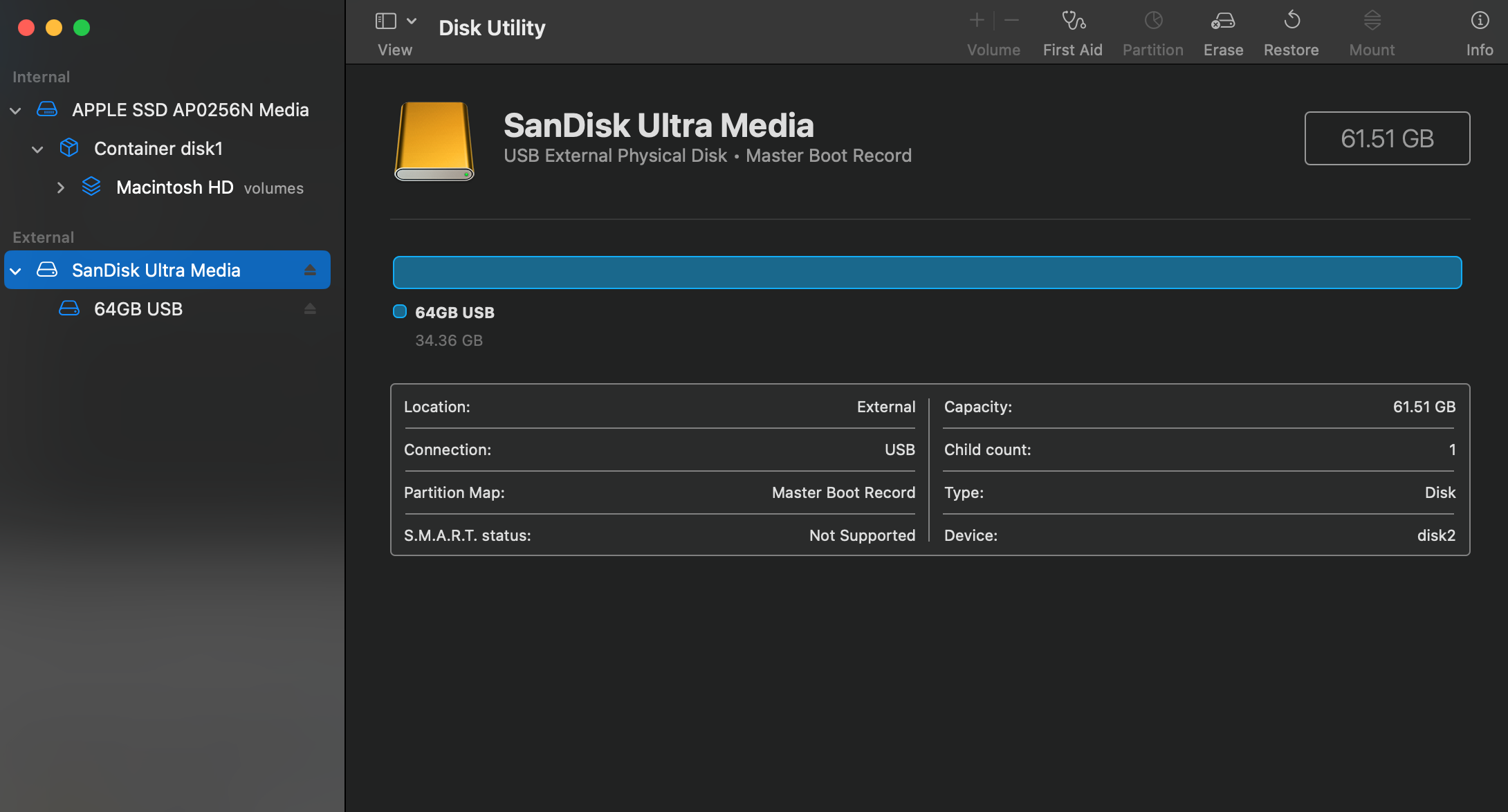The width and height of the screenshot is (1508, 812).
Task: Click the Erase toolbar icon
Action: [1222, 21]
